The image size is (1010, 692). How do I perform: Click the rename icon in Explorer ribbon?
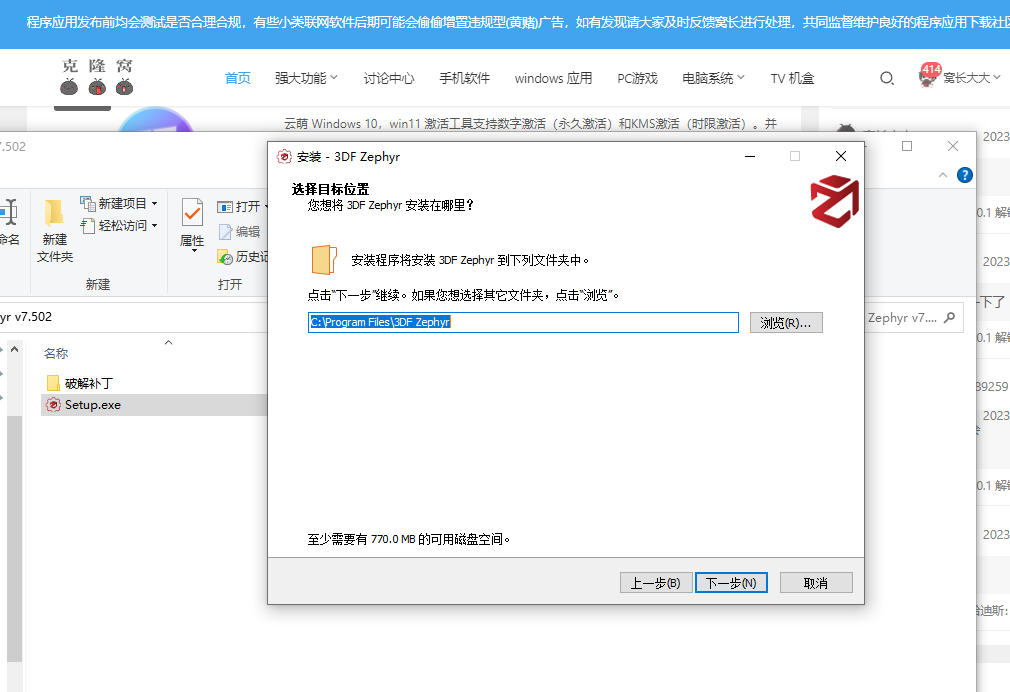click(x=9, y=212)
